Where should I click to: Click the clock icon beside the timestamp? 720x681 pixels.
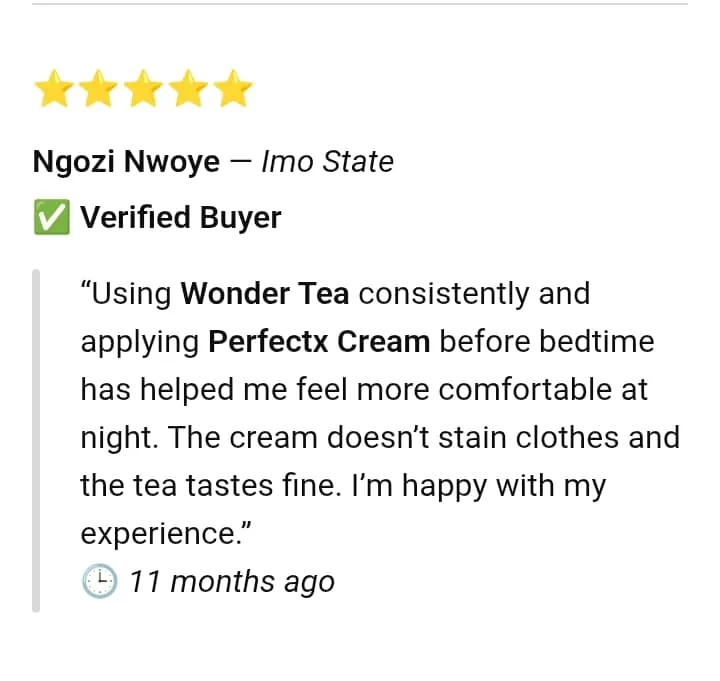[x=99, y=581]
